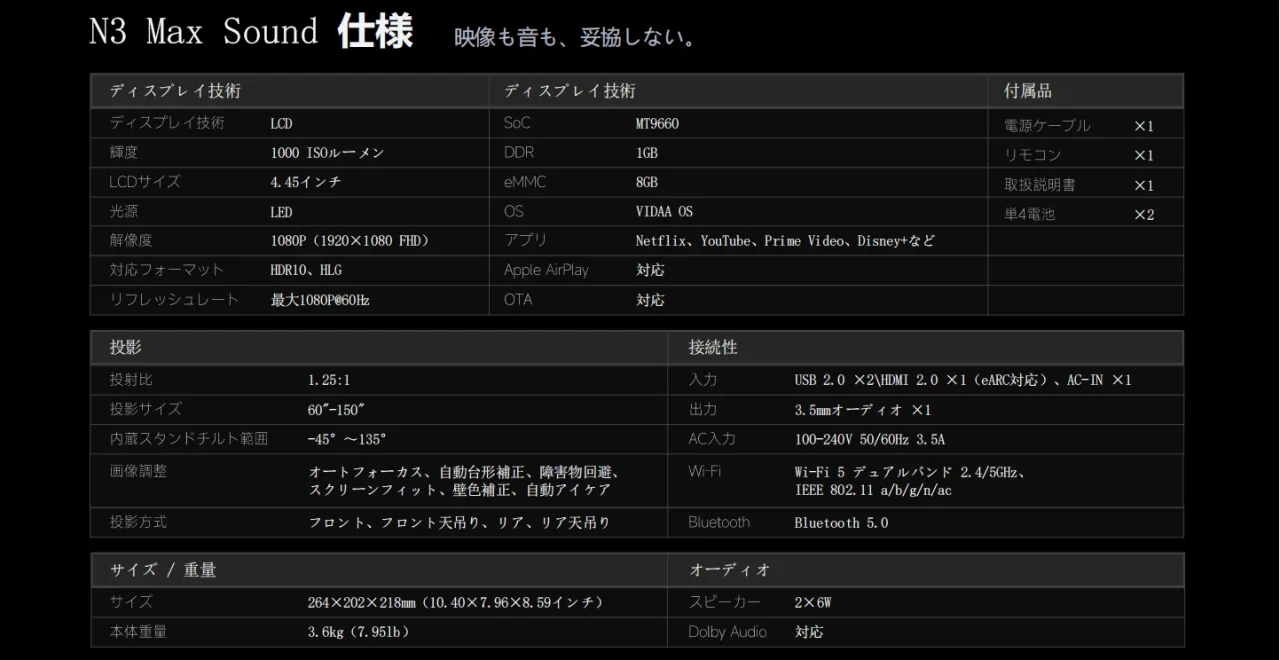Click the '4.45インチ' LCD size value
This screenshot has height=660, width=1280.
coord(305,182)
